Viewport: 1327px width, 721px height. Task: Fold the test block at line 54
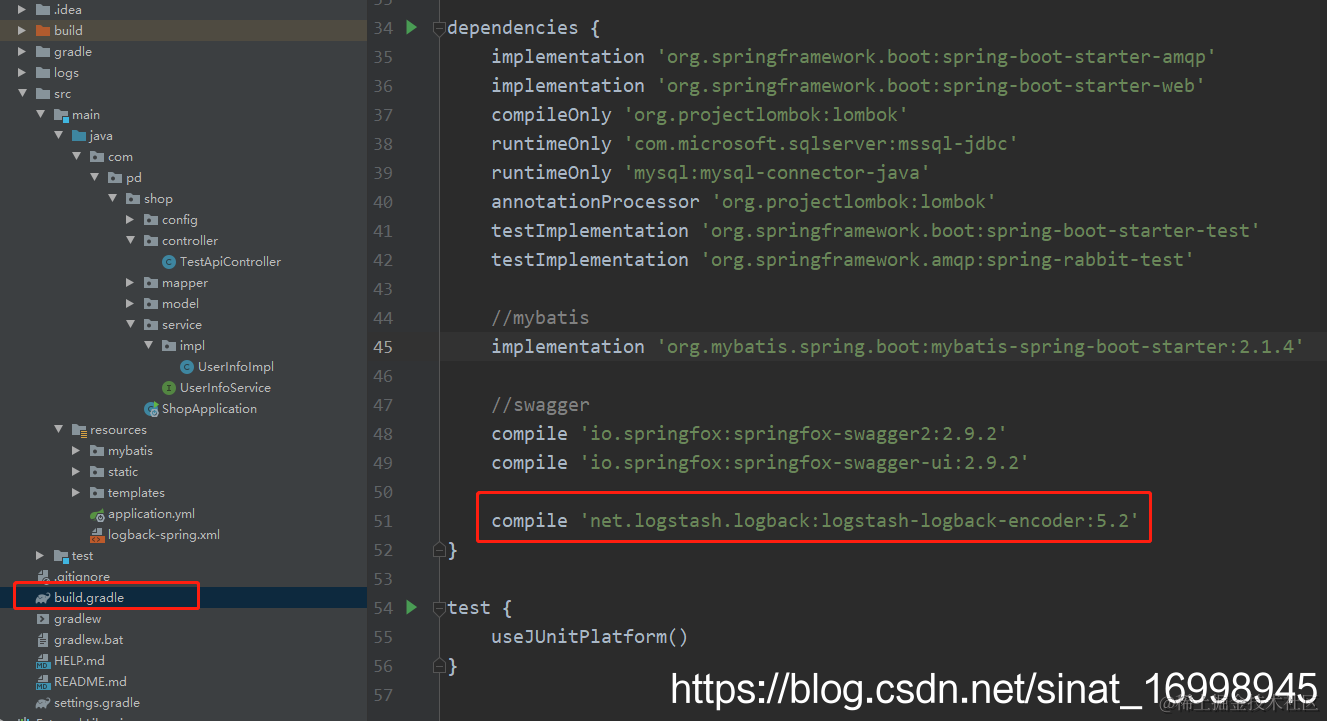tap(438, 607)
